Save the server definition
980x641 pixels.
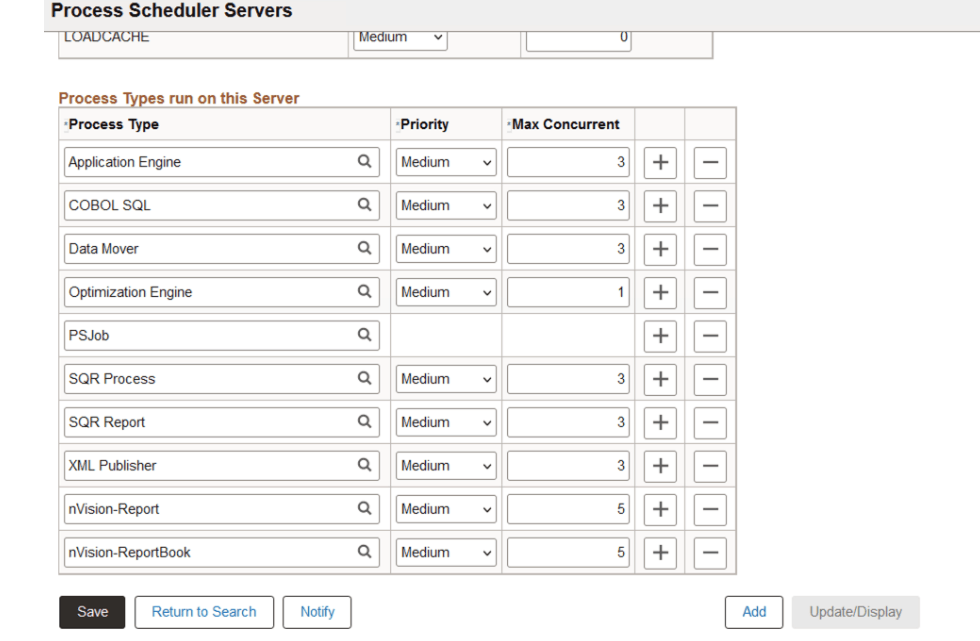click(x=91, y=611)
